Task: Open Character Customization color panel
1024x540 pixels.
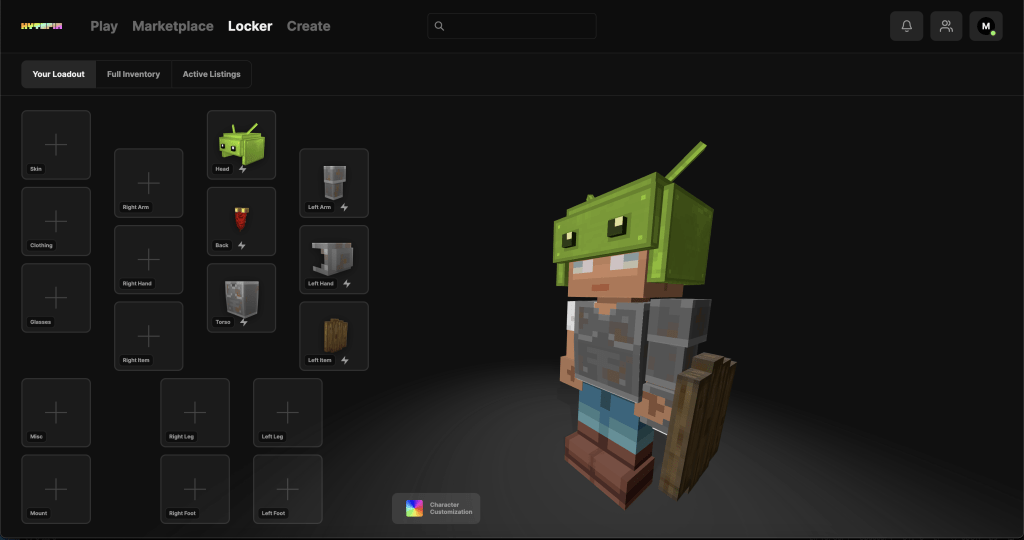Action: pyautogui.click(x=436, y=508)
